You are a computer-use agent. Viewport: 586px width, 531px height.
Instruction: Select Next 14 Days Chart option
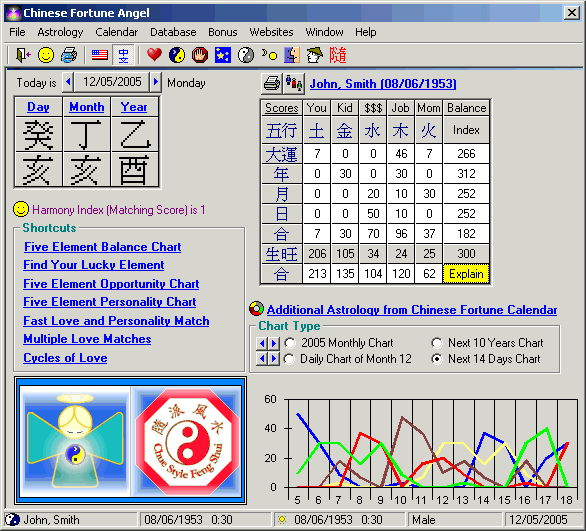[x=437, y=359]
